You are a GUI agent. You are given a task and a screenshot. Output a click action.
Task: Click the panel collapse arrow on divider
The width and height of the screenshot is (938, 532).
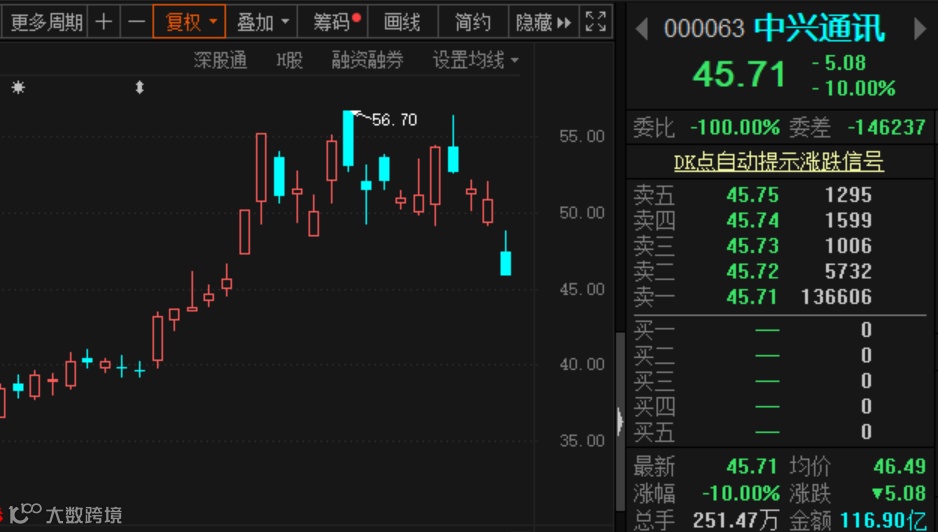pos(620,421)
